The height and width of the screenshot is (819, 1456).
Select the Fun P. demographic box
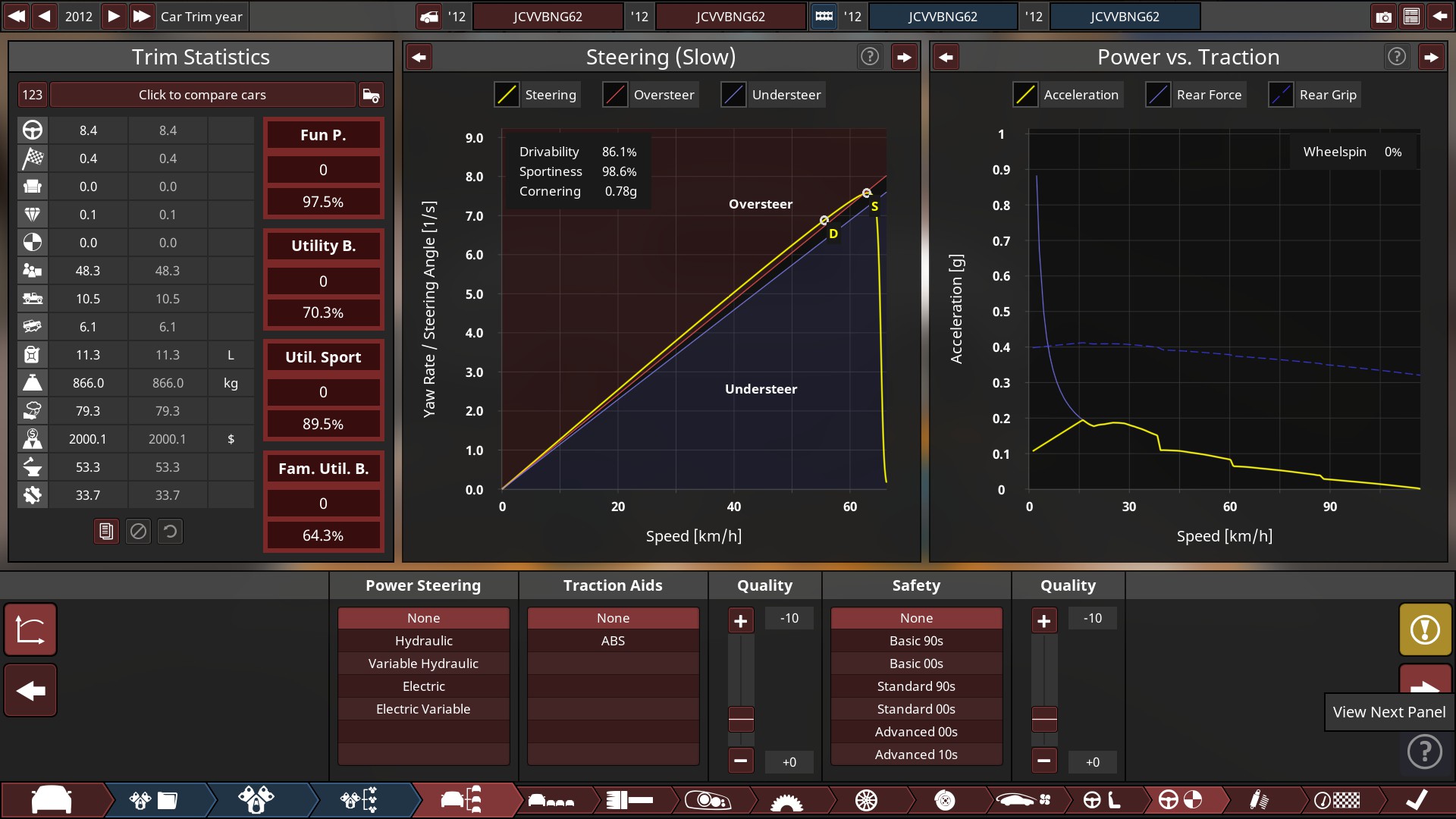323,168
